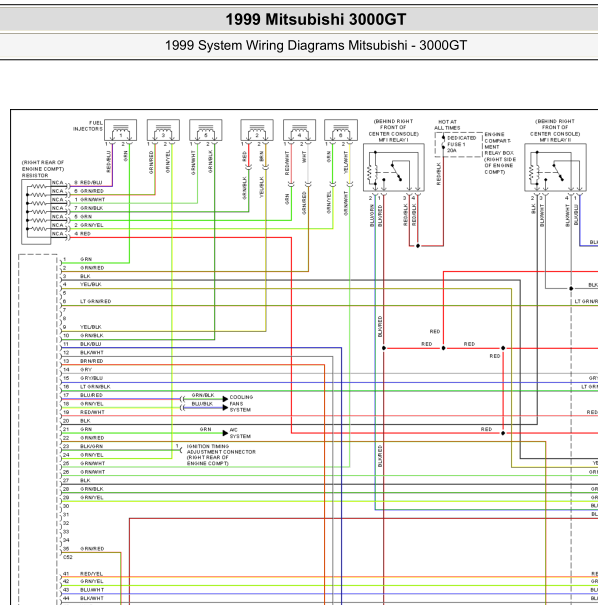Screen dimensions: 598x605
Task: Select pin 11 BLK/BLU wire label
Action: 91,344
